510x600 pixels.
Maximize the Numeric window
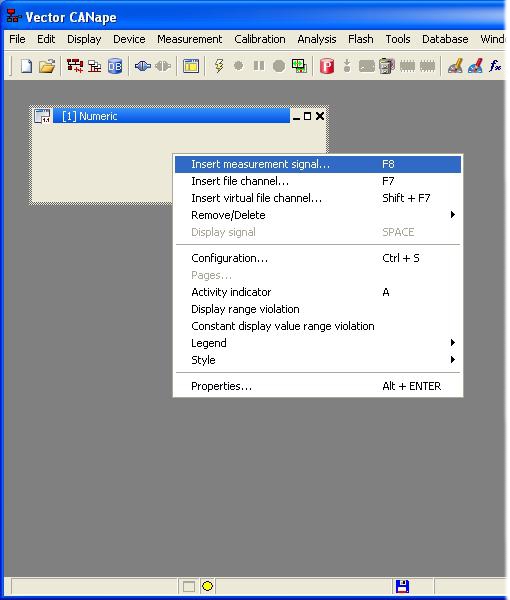pyautogui.click(x=307, y=116)
